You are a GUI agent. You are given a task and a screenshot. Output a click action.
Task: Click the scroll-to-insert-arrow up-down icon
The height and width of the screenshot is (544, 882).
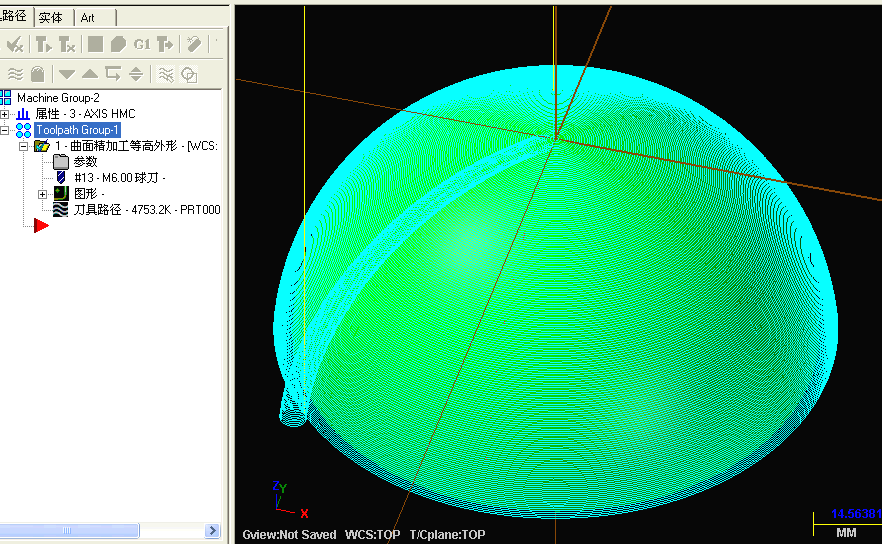click(136, 74)
